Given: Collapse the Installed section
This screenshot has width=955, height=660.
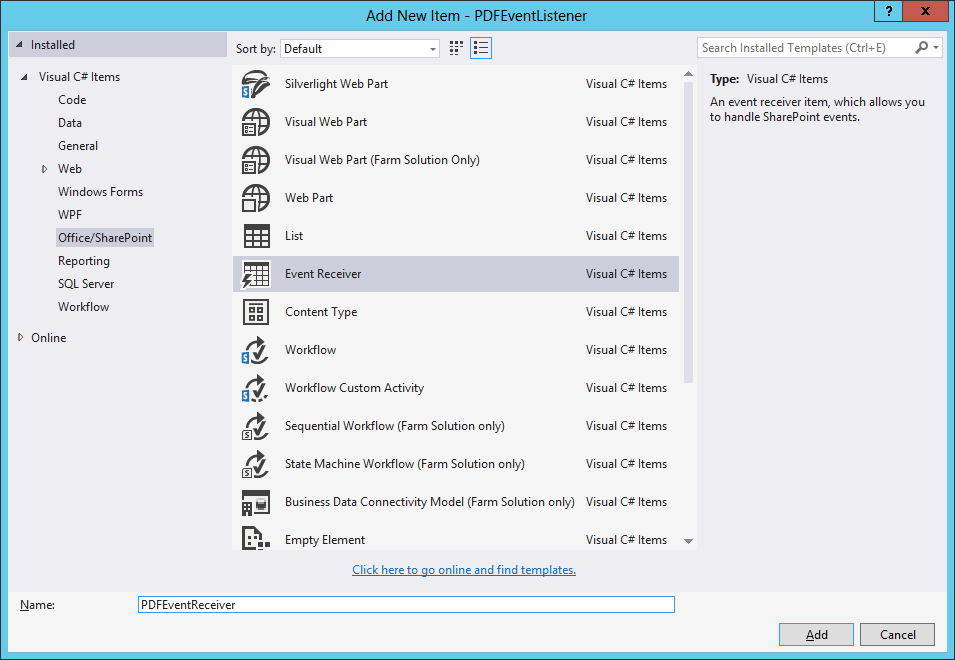Looking at the screenshot, I should pyautogui.click(x=19, y=44).
